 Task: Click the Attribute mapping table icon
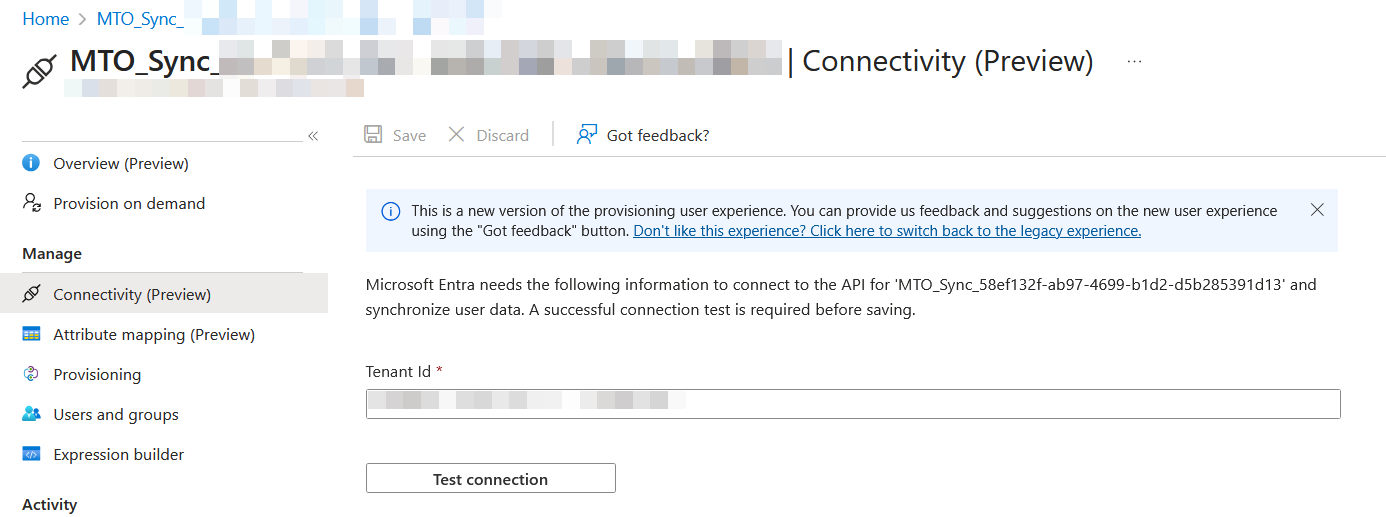click(x=32, y=334)
